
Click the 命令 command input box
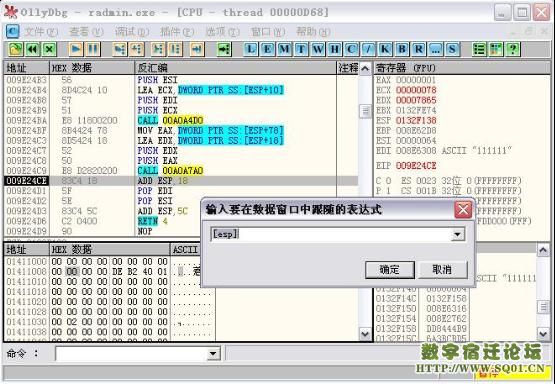coord(131,353)
